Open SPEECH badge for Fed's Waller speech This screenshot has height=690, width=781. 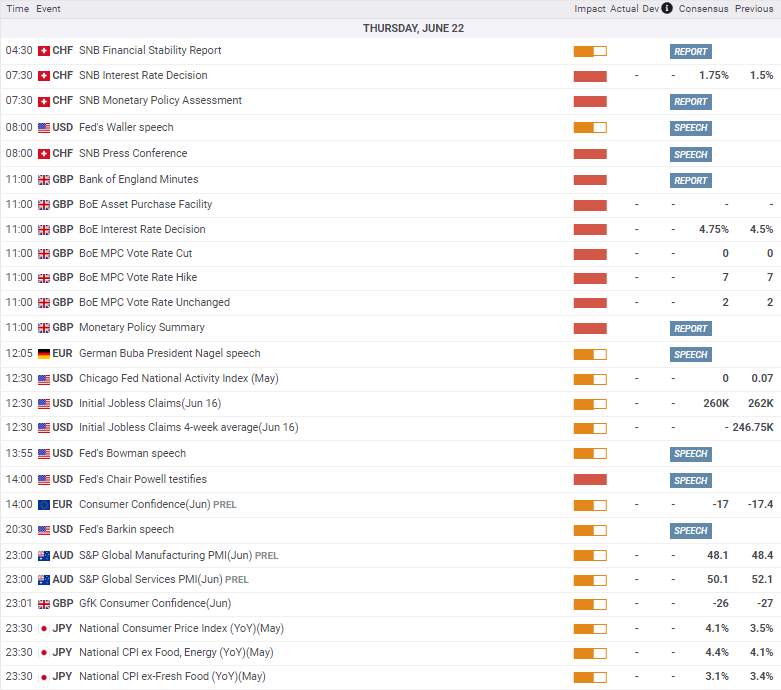coord(690,128)
